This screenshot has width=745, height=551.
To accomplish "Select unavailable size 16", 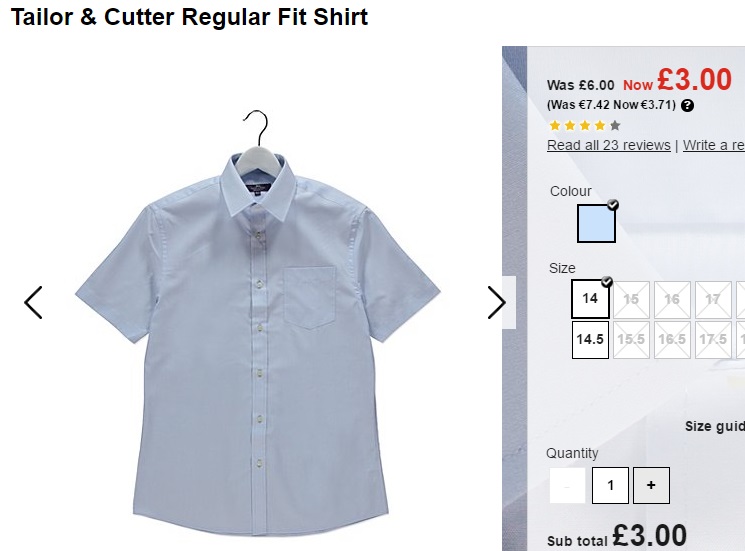I will click(x=672, y=299).
